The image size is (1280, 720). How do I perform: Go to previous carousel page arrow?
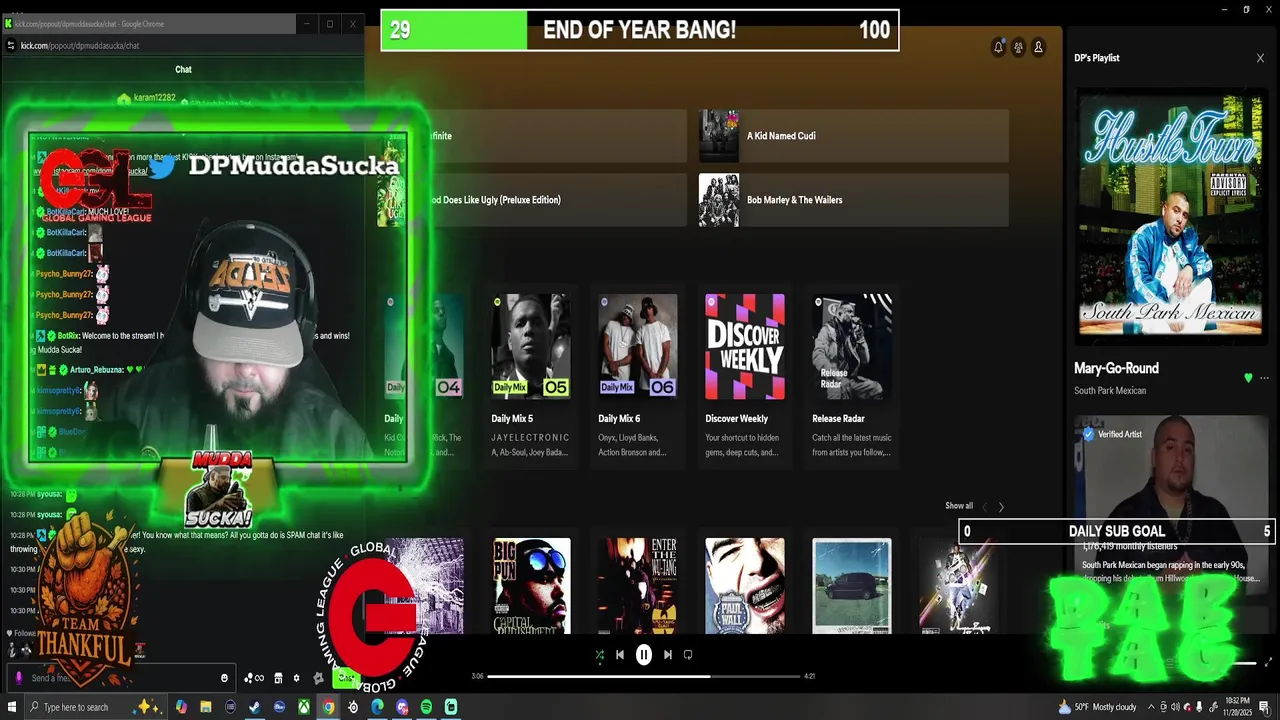(x=984, y=507)
